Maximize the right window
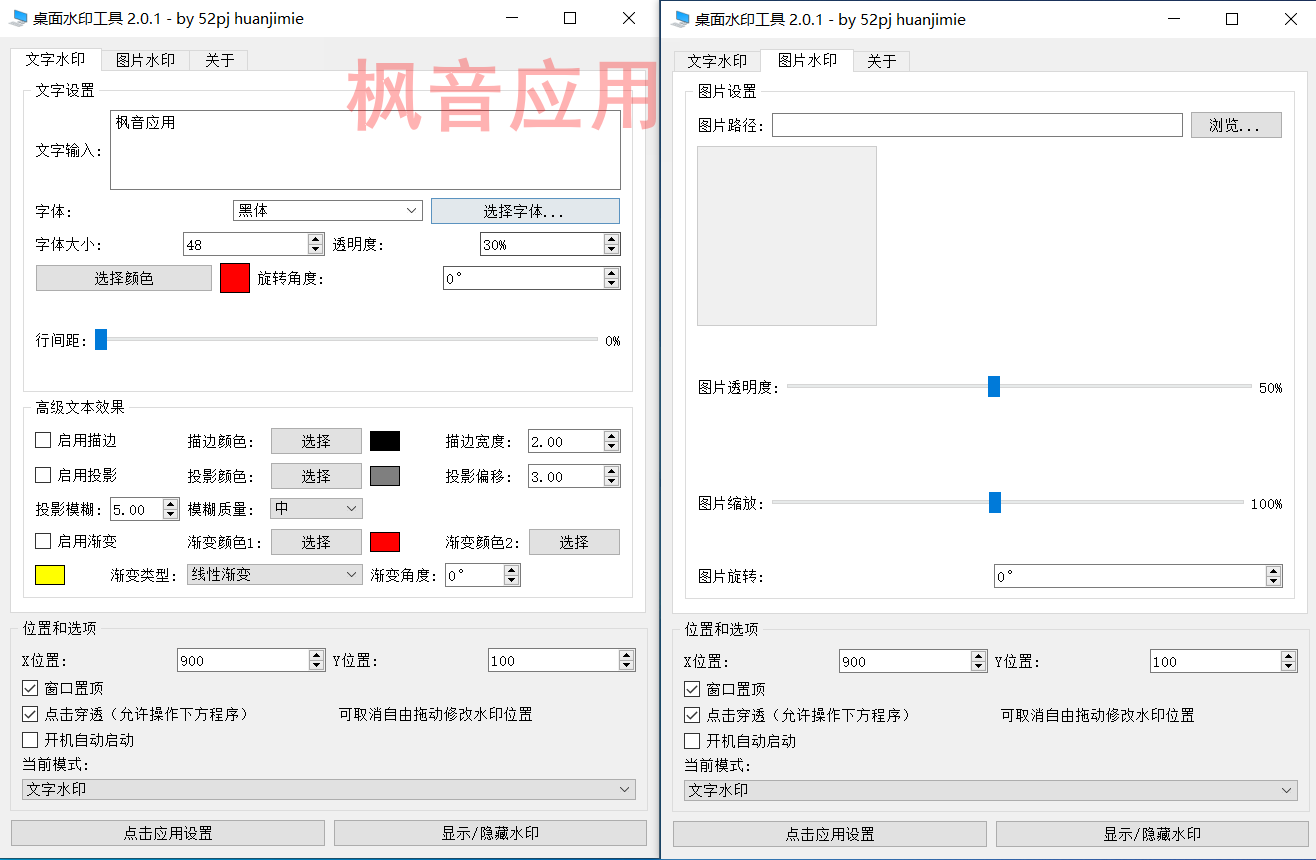Image resolution: width=1316 pixels, height=860 pixels. (x=1232, y=18)
